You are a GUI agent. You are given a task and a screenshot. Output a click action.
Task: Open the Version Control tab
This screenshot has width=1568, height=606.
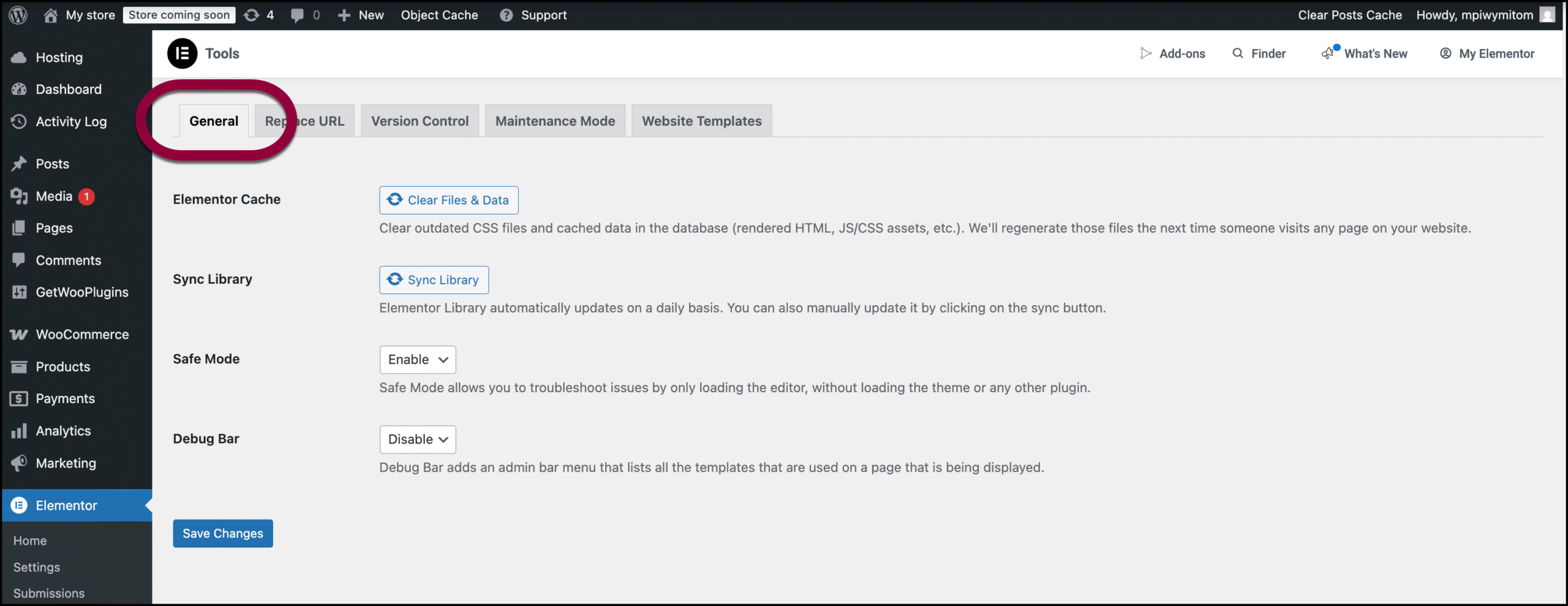[420, 121]
